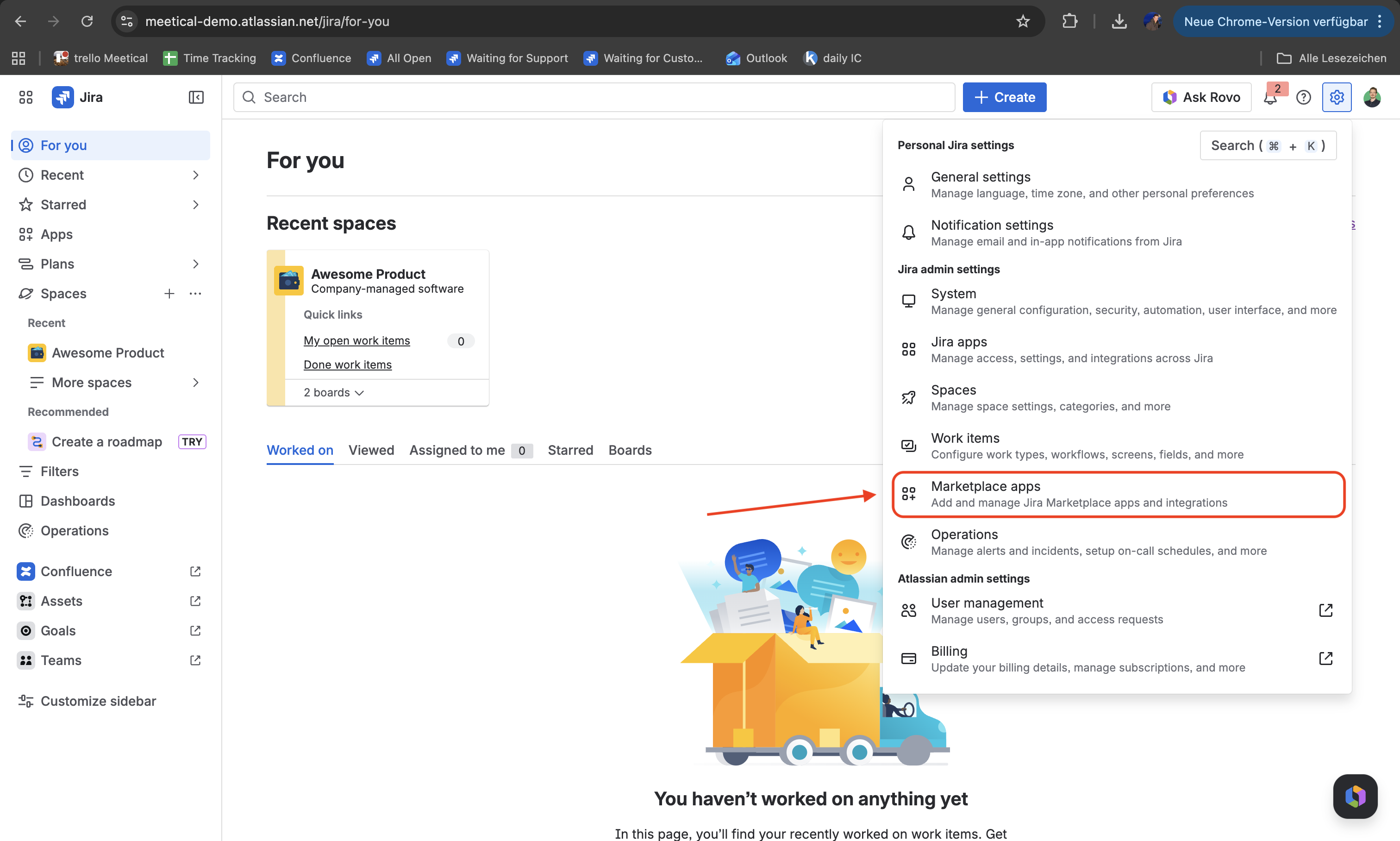Collapse the sidebar with the panel icon
The width and height of the screenshot is (1400, 841).
pos(196,97)
